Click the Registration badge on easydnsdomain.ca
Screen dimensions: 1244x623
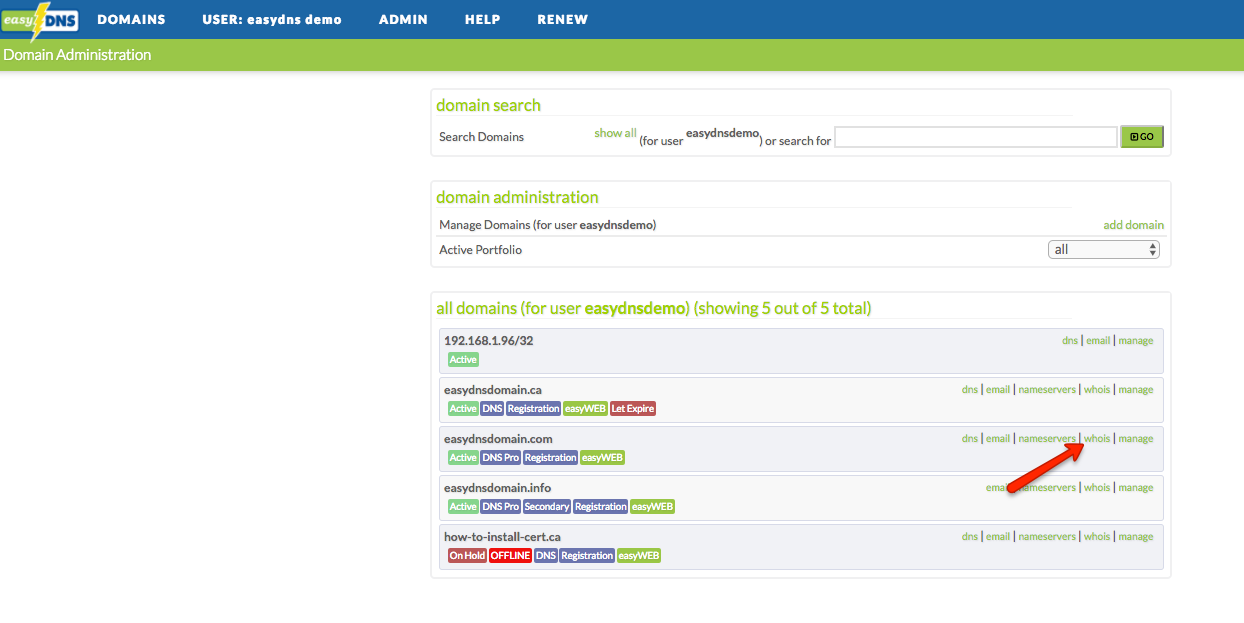tap(533, 409)
